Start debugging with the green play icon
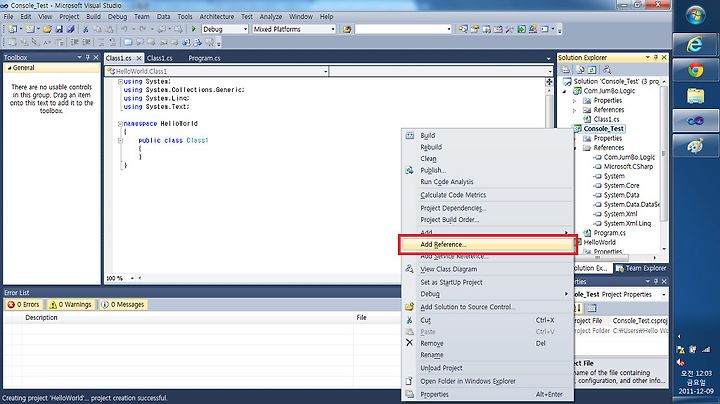 [193, 29]
